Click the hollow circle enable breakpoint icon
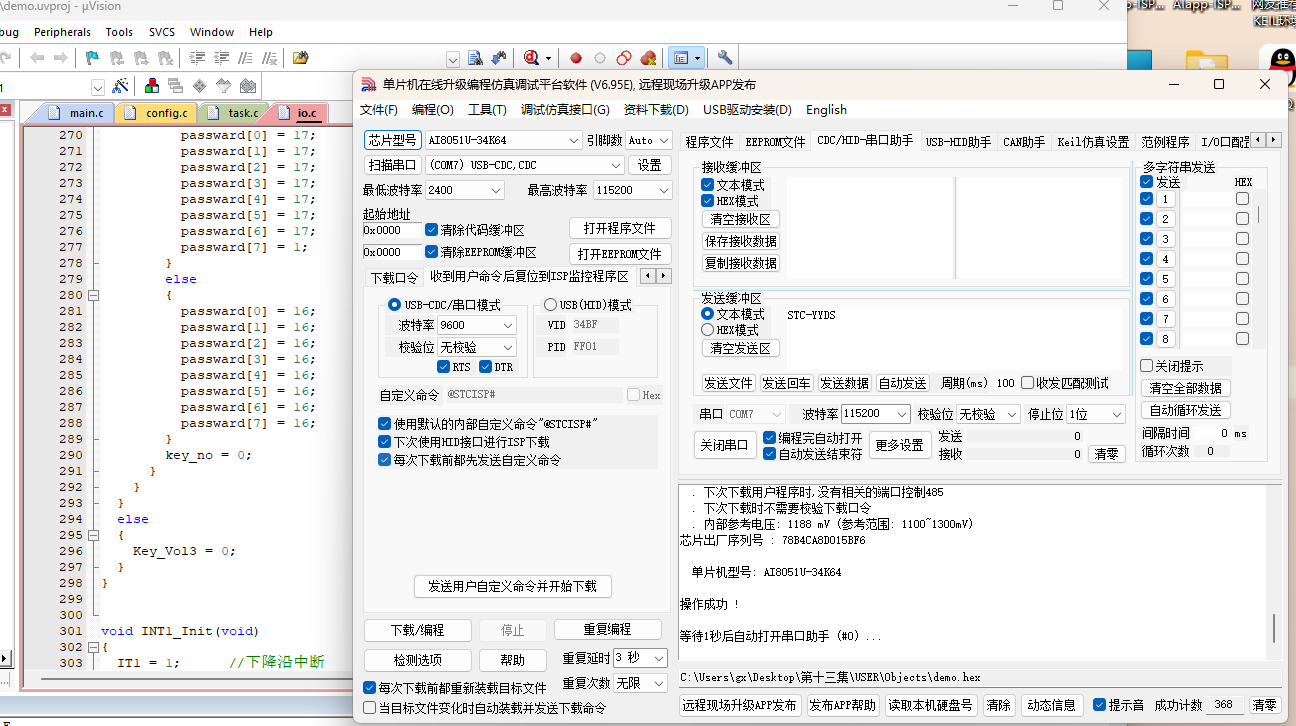Screen dimensions: 1296x726 point(600,58)
